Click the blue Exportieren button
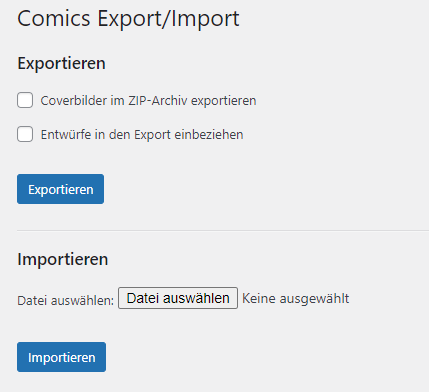 pyautogui.click(x=60, y=189)
